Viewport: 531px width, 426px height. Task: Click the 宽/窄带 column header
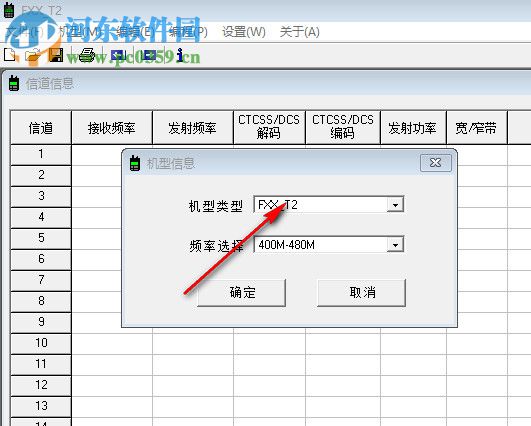coord(477,128)
